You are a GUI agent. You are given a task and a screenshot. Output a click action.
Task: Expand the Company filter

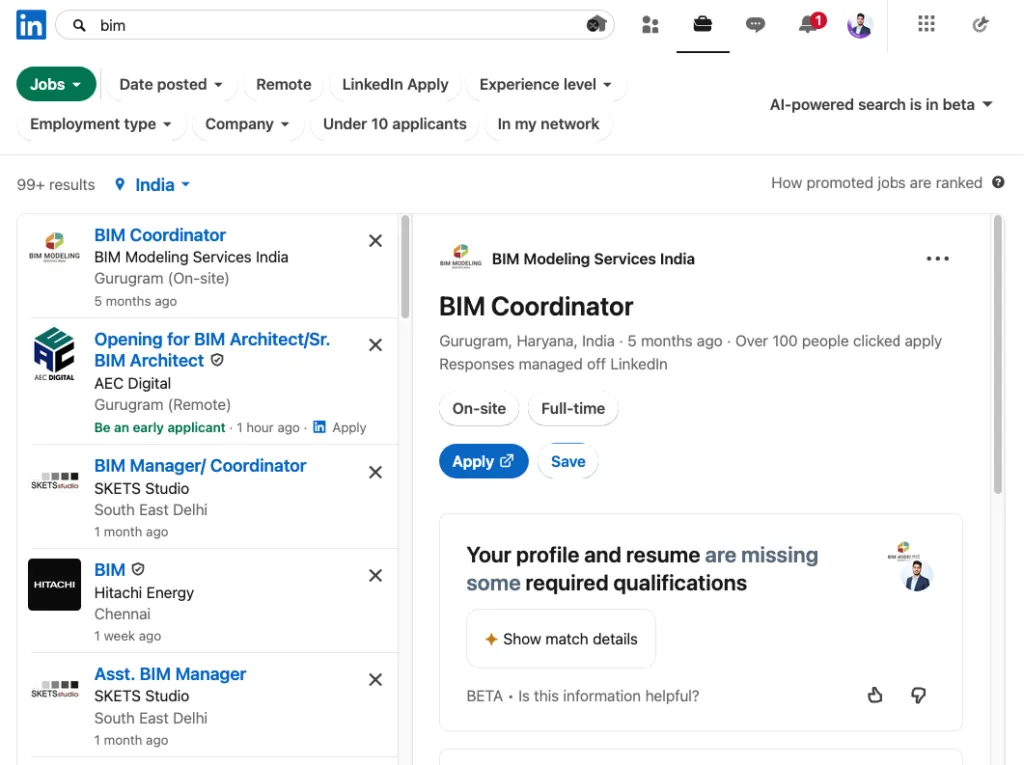pos(248,124)
